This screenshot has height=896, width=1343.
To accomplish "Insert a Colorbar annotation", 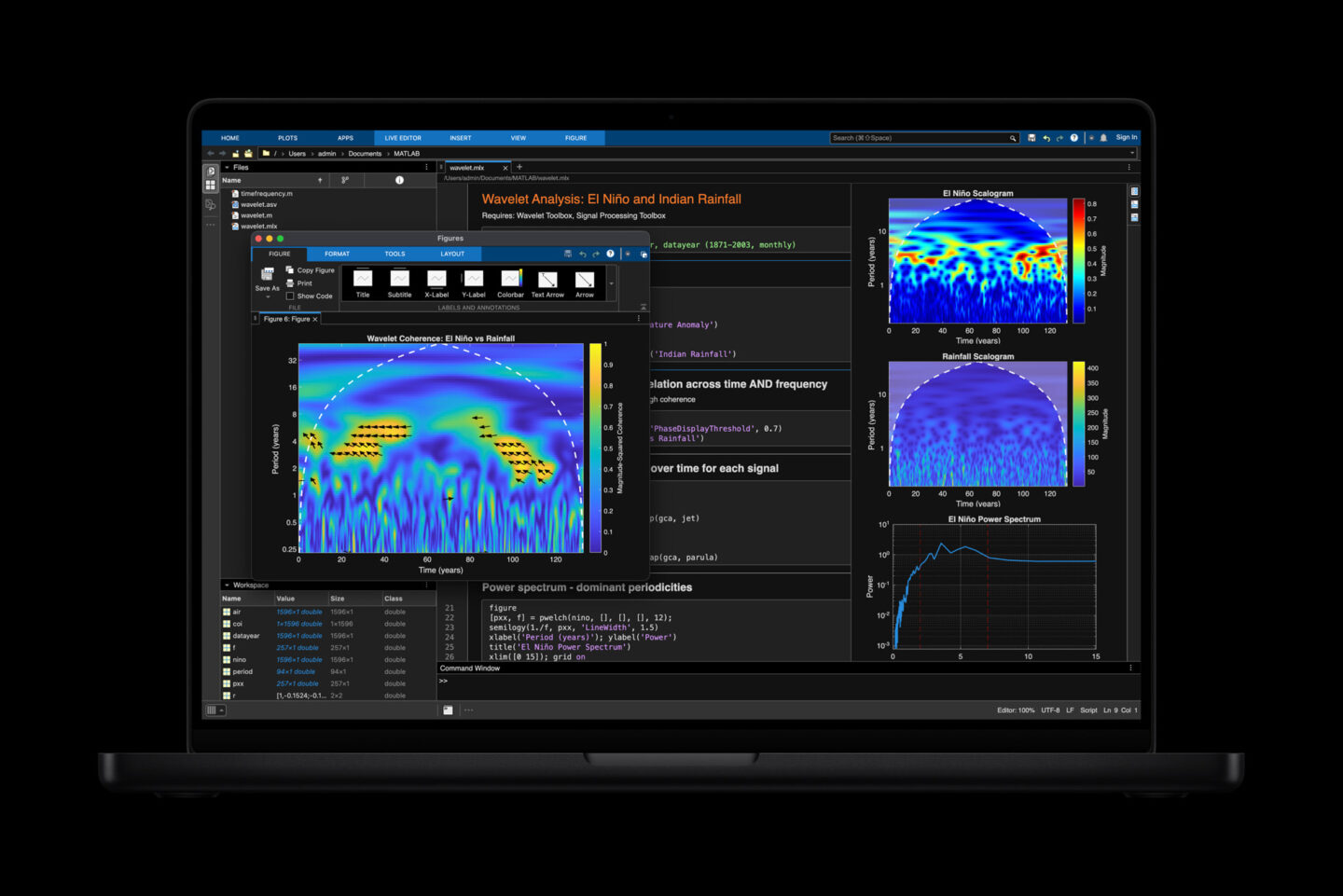I will click(510, 280).
